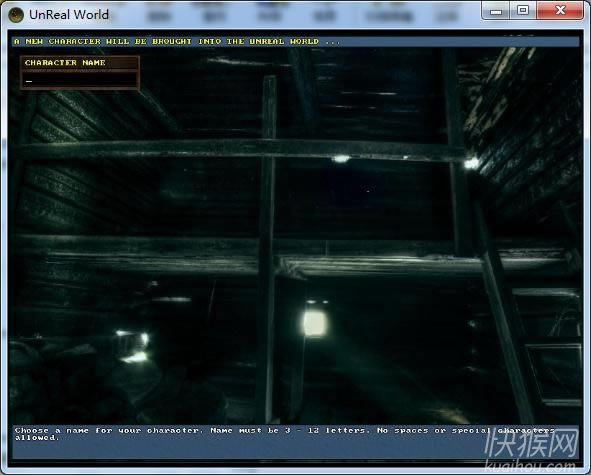The height and width of the screenshot is (475, 591).
Task: Click the blinking underscore cursor in name box
Action: point(29,81)
